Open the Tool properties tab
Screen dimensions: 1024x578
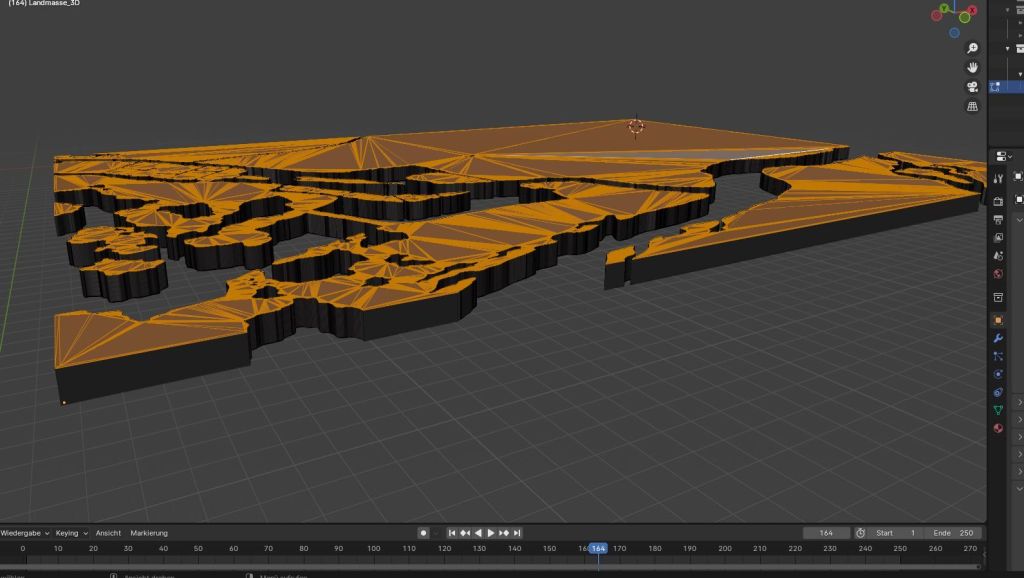pyautogui.click(x=998, y=178)
